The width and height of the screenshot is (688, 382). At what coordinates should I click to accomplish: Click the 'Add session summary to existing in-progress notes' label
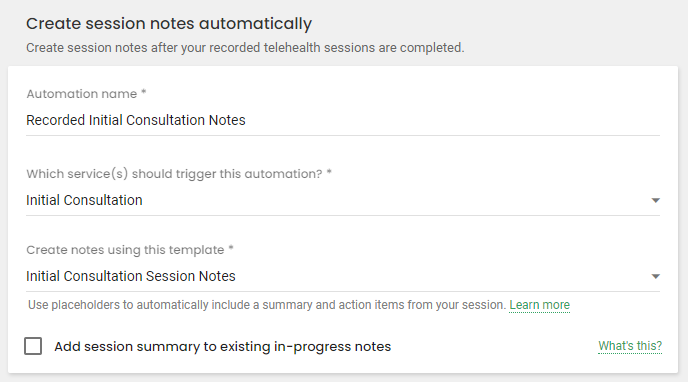pyautogui.click(x=222, y=346)
